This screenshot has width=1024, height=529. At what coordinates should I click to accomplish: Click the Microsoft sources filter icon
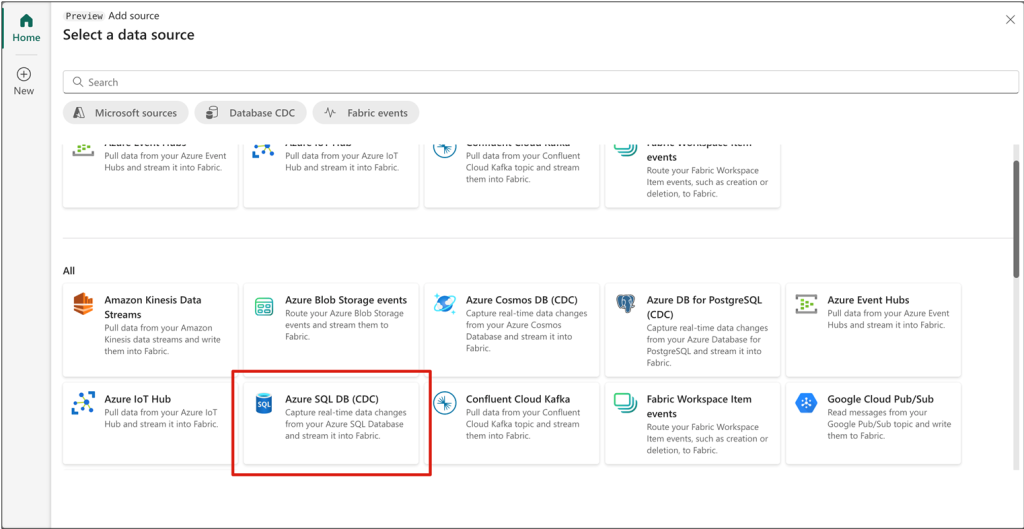[x=79, y=113]
